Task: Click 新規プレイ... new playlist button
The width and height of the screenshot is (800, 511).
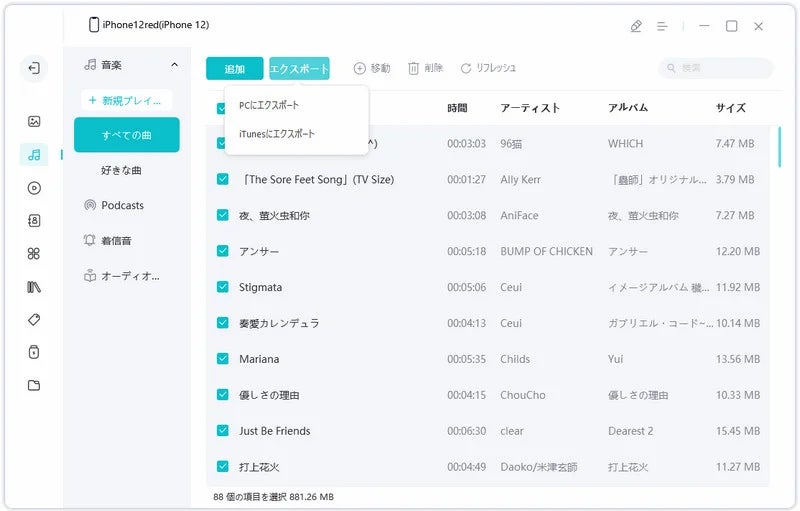Action: point(127,100)
